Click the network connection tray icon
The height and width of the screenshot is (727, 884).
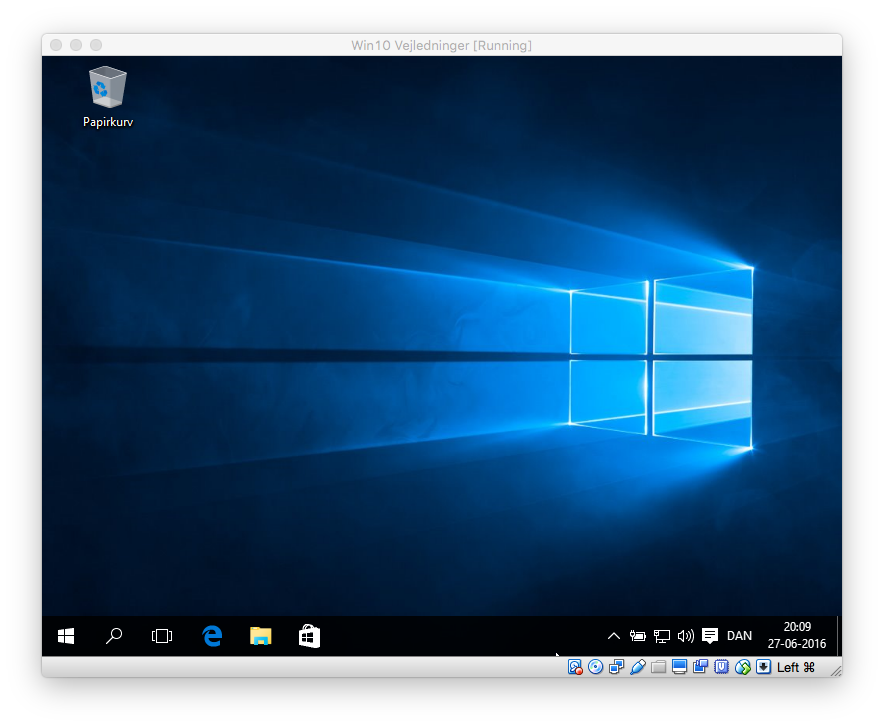(662, 636)
